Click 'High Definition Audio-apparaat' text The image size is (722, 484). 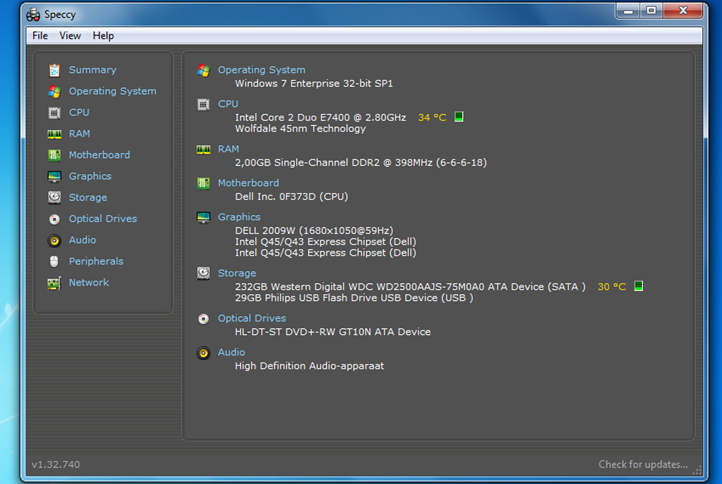coord(309,366)
